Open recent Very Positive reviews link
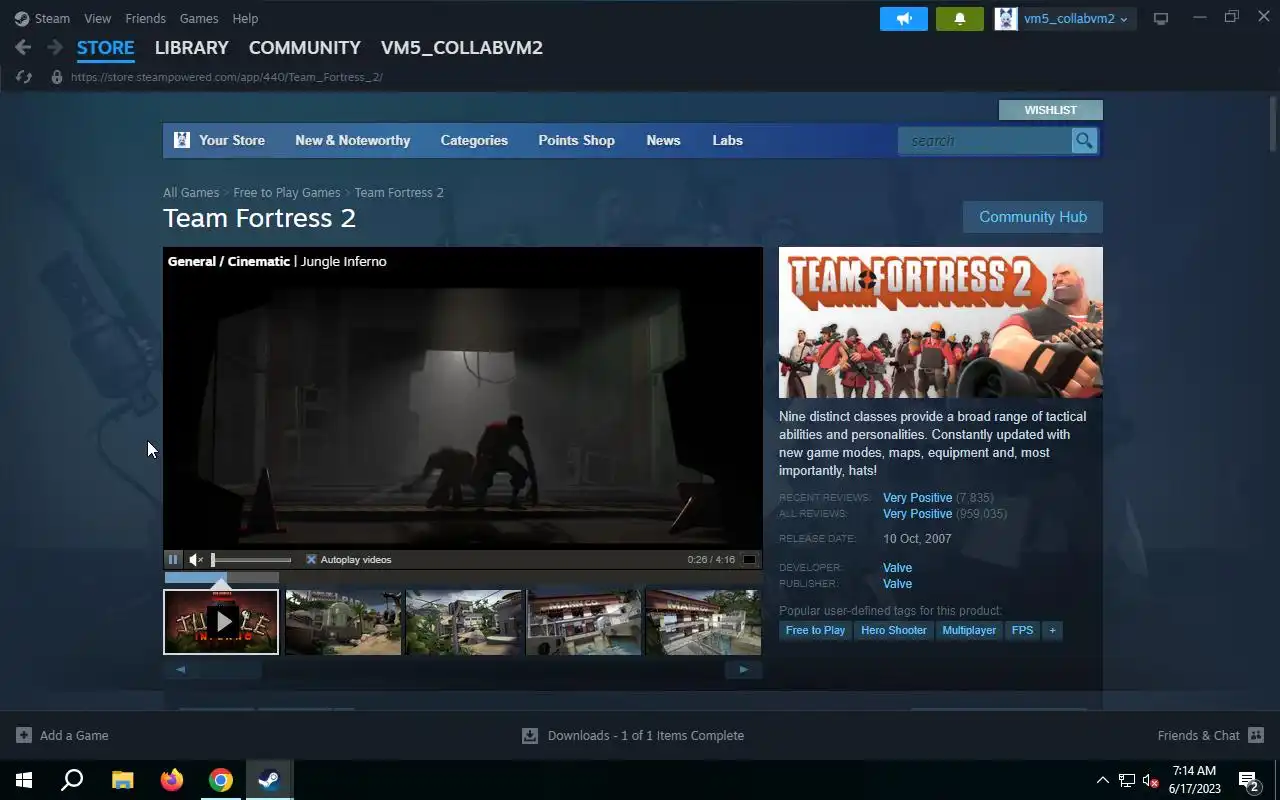The height and width of the screenshot is (800, 1280). click(x=918, y=498)
